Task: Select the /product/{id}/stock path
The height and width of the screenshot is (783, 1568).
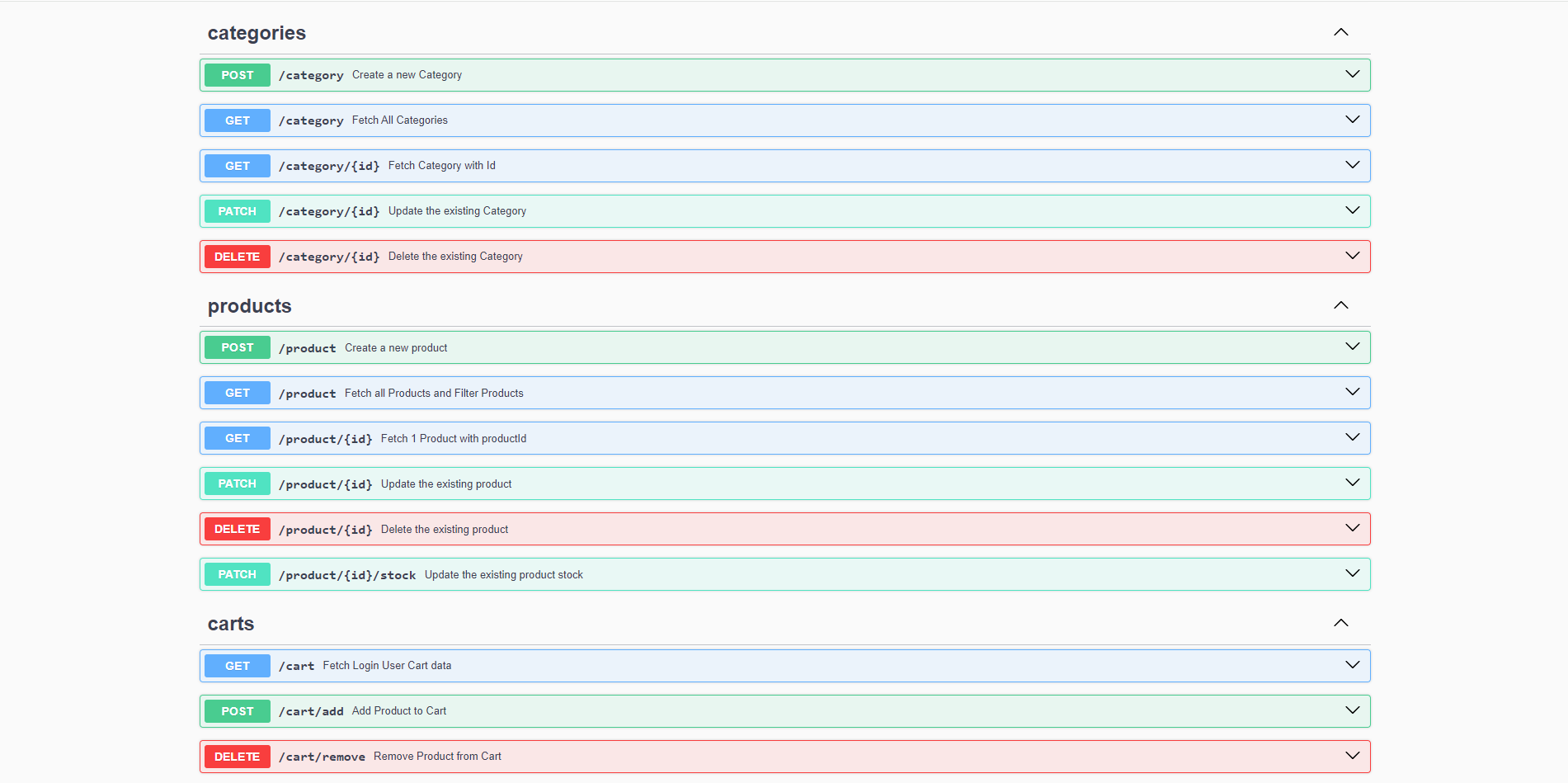Action: 347,575
